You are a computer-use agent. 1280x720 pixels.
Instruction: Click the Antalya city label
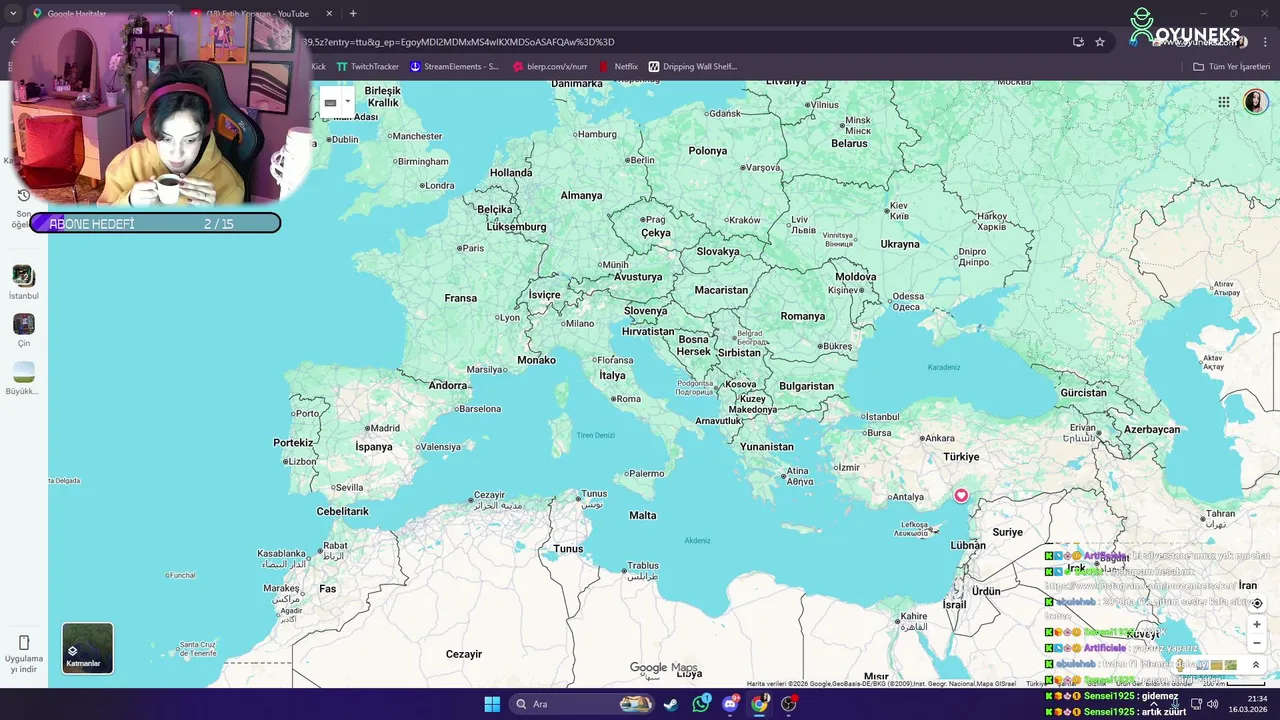(x=908, y=497)
